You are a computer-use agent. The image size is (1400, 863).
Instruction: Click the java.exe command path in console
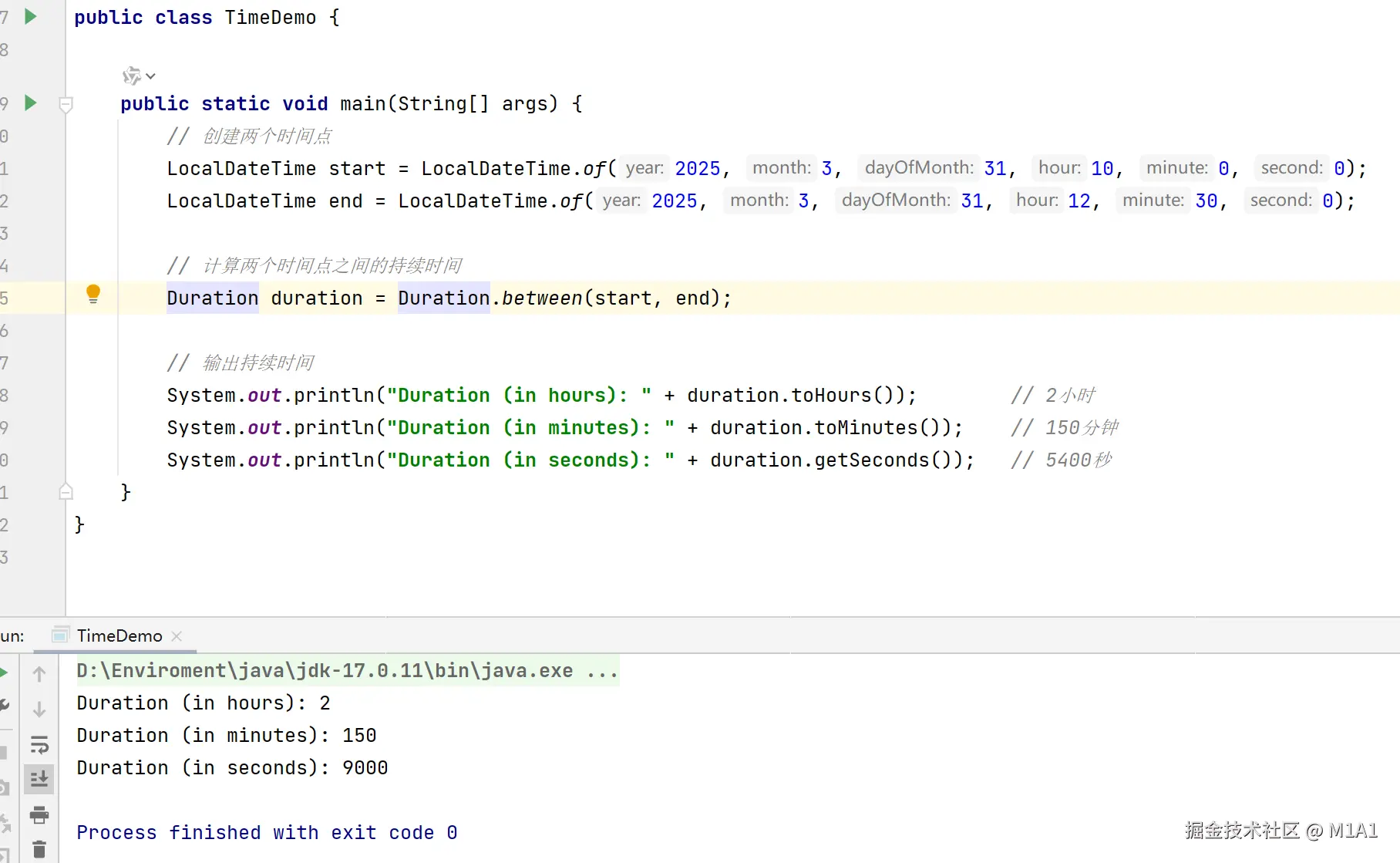tap(325, 670)
